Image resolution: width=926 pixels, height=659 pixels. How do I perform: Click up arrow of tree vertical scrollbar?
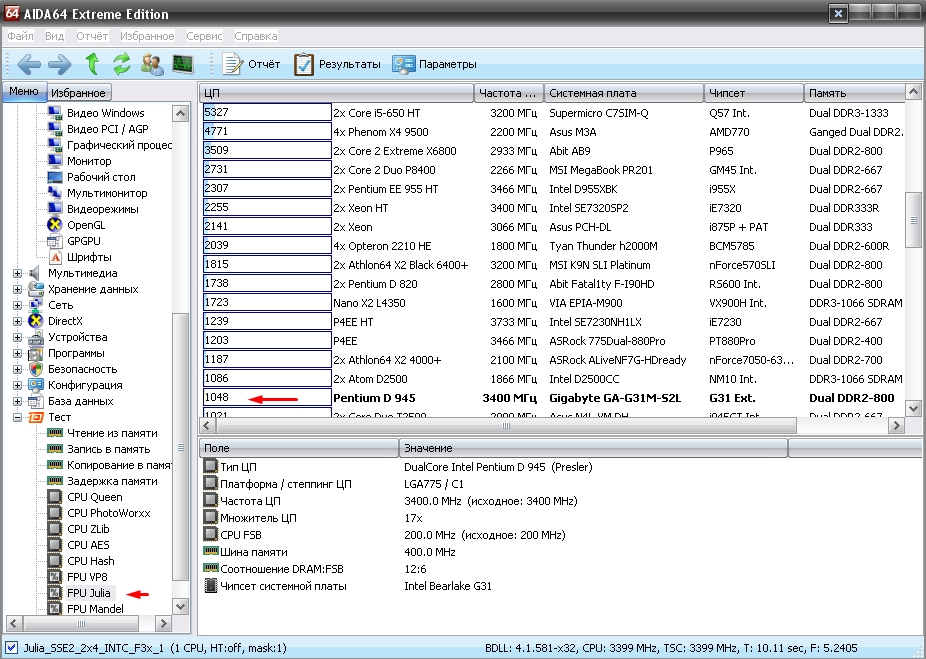point(181,113)
